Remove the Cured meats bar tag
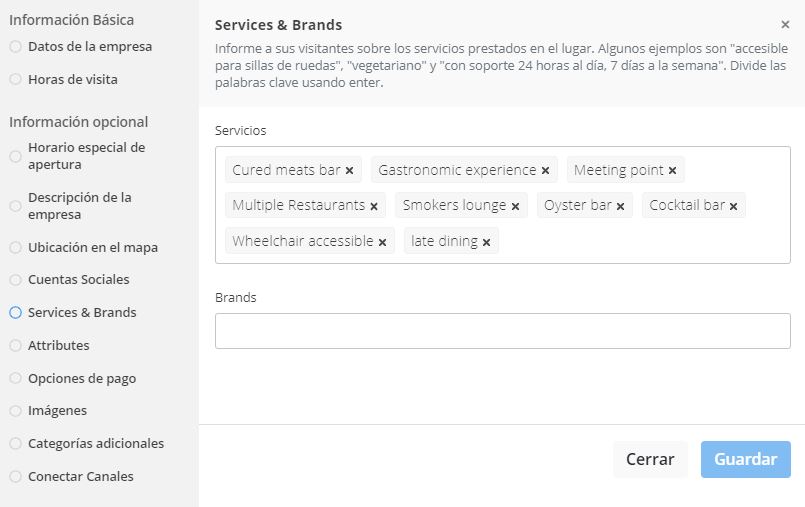Viewport: 805px width, 507px height. [349, 171]
